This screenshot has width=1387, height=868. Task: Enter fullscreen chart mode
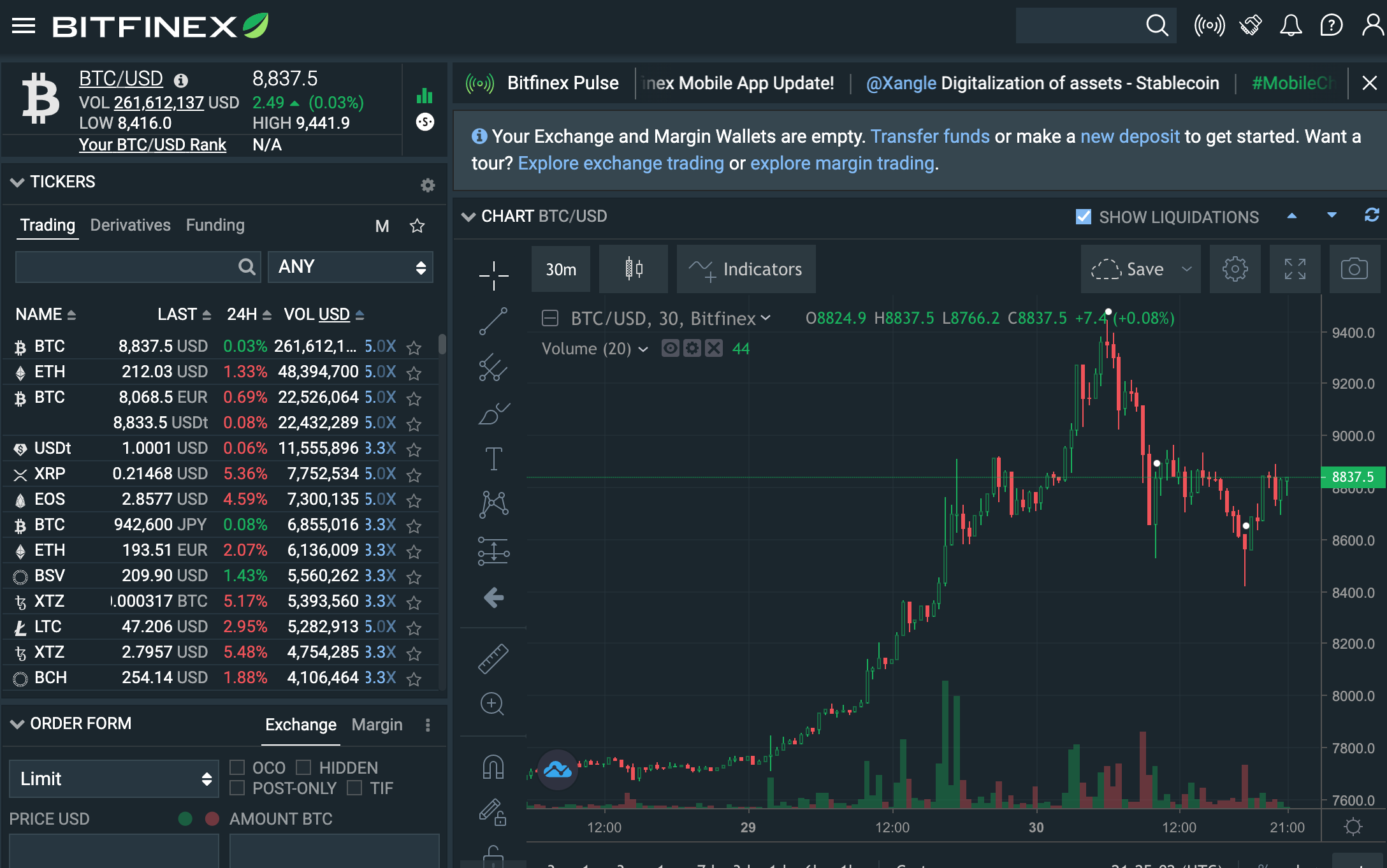click(1295, 269)
